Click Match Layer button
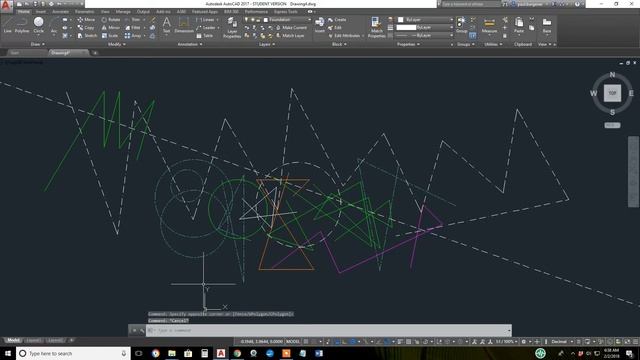Image resolution: width=640 pixels, height=360 pixels. pyautogui.click(x=290, y=36)
